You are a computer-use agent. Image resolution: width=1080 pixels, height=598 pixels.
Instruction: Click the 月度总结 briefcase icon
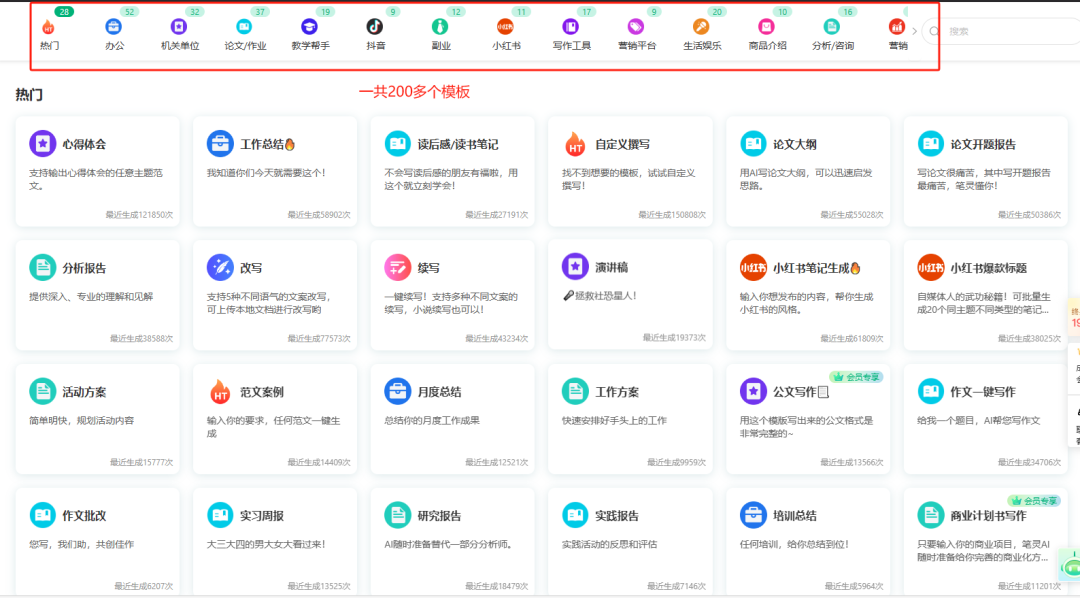click(x=397, y=391)
